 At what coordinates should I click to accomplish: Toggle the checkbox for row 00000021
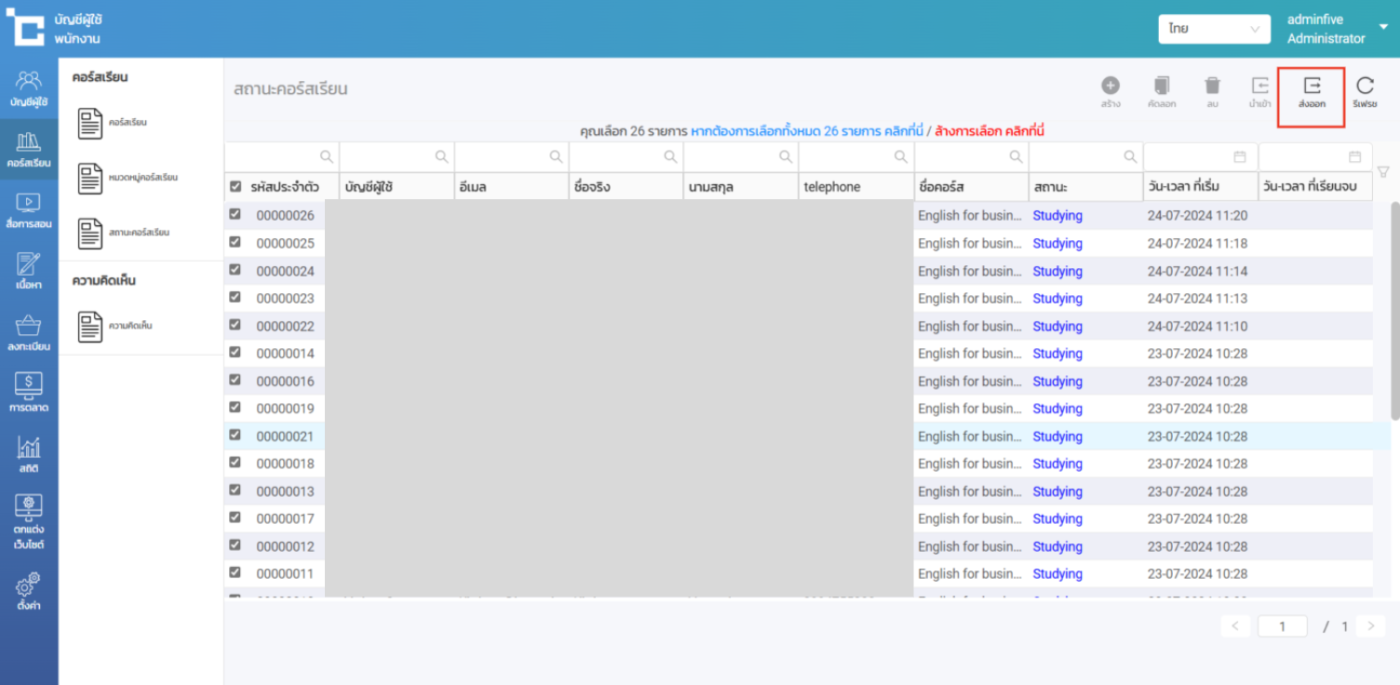coord(236,435)
